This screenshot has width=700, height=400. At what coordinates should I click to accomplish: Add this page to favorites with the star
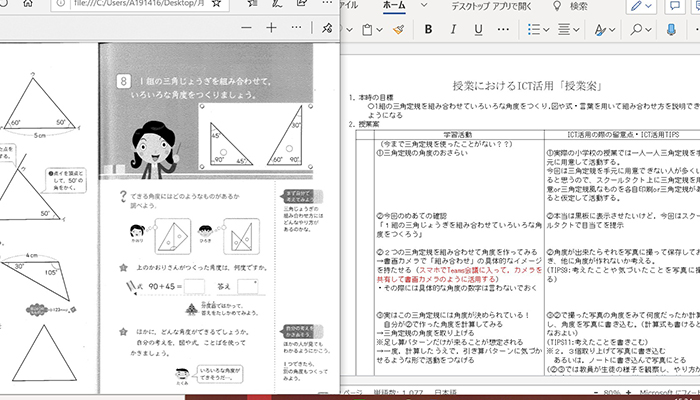(216, 4)
